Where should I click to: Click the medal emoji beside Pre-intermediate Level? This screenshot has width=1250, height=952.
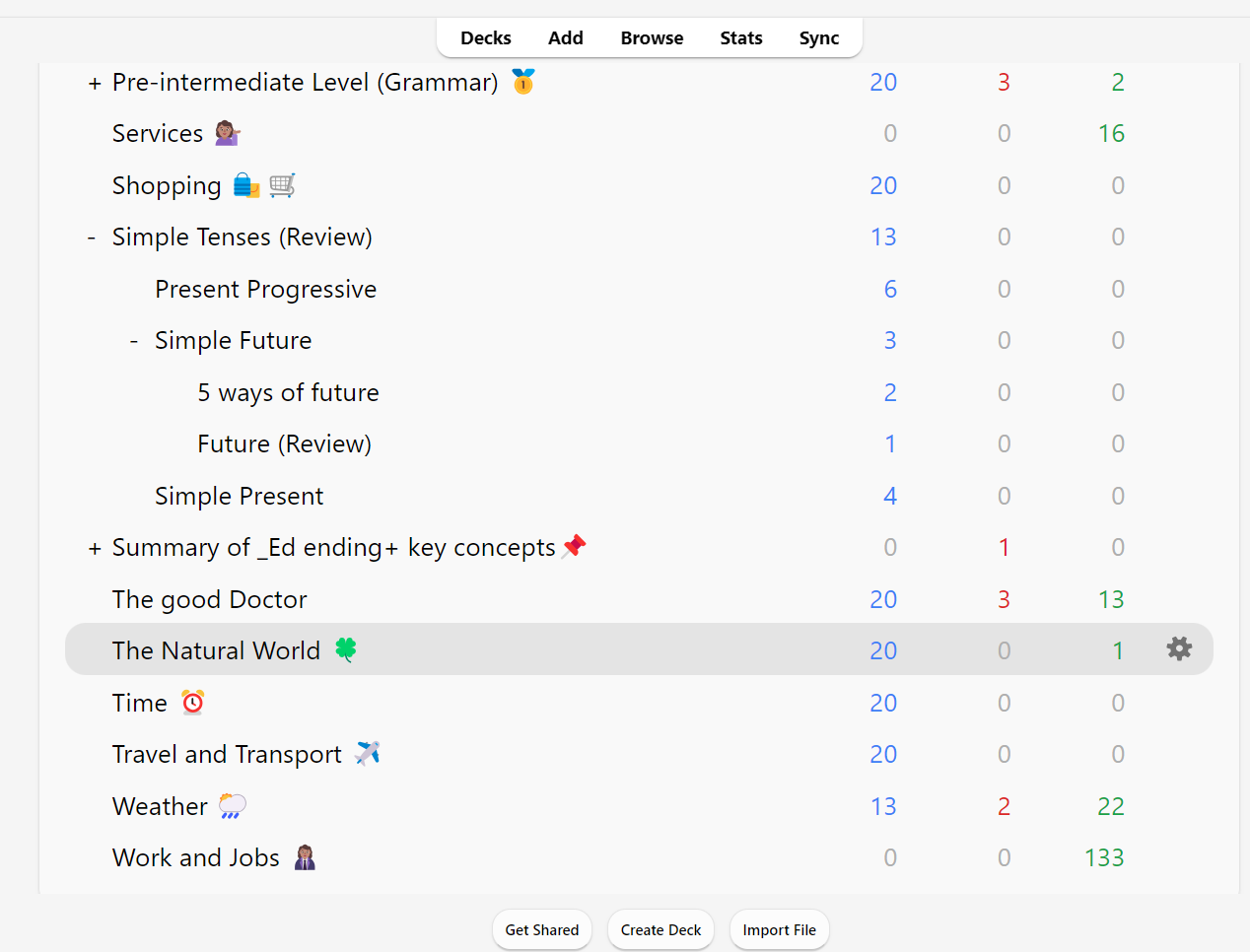(x=523, y=81)
